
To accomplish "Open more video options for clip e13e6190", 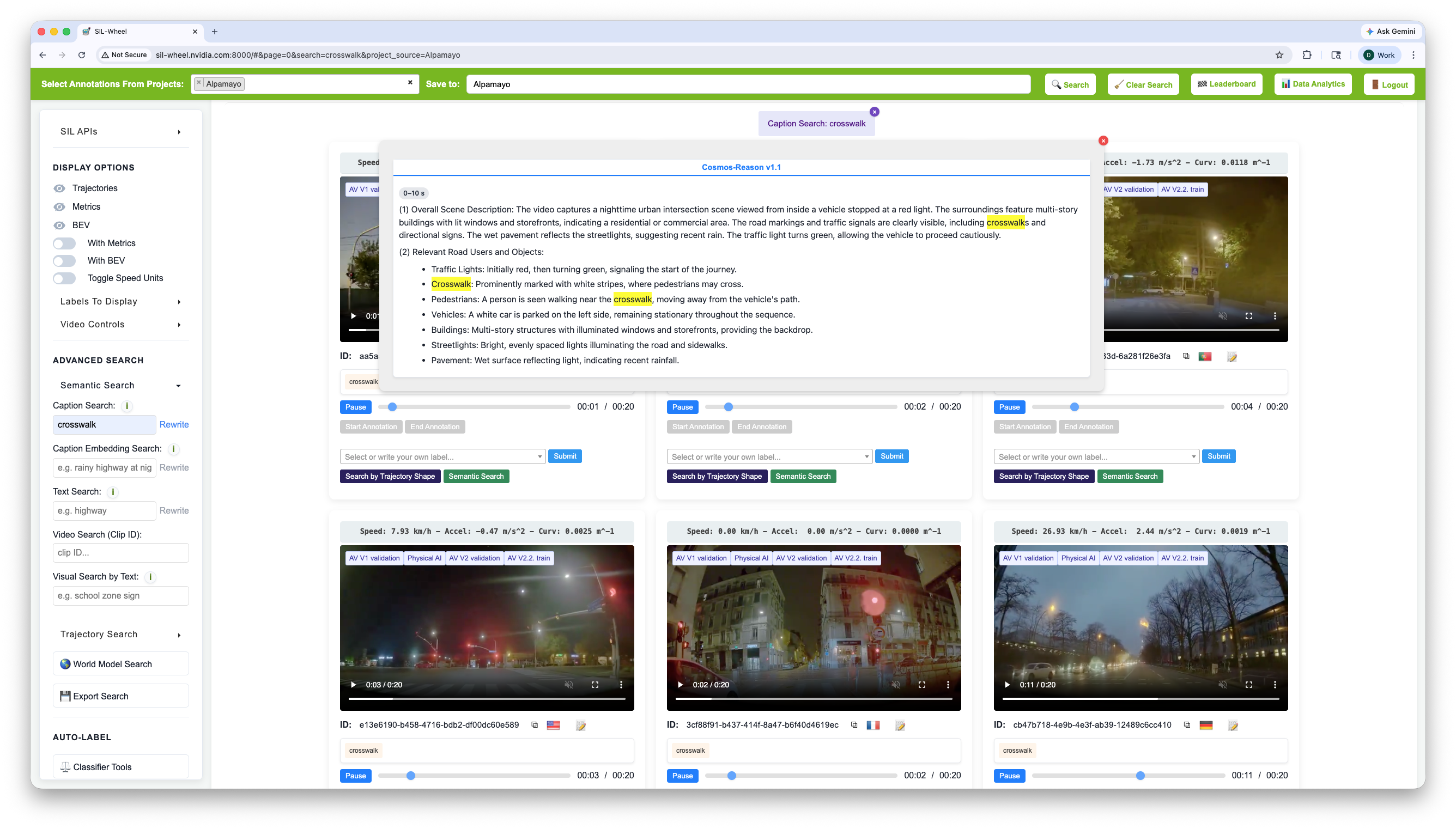I will (621, 684).
